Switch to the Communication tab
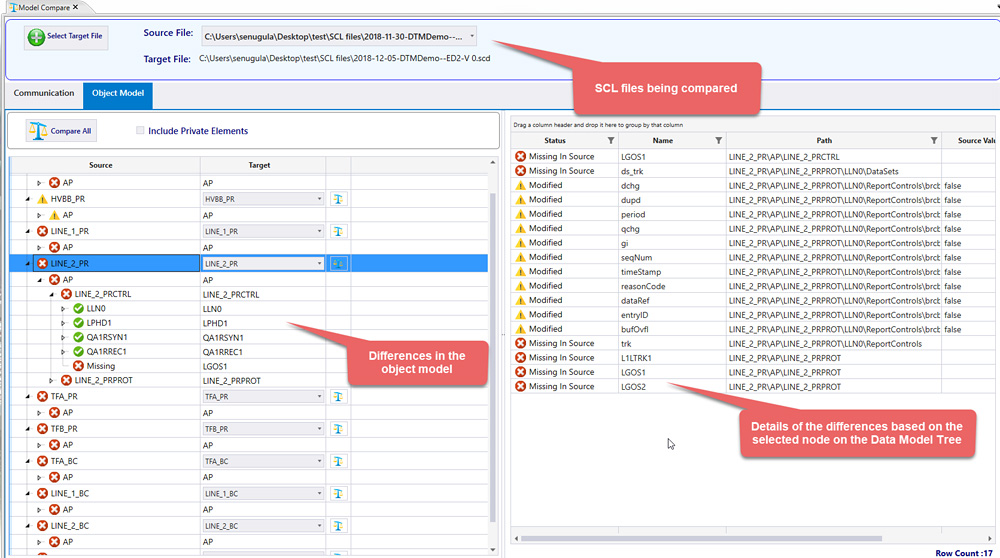 44,94
